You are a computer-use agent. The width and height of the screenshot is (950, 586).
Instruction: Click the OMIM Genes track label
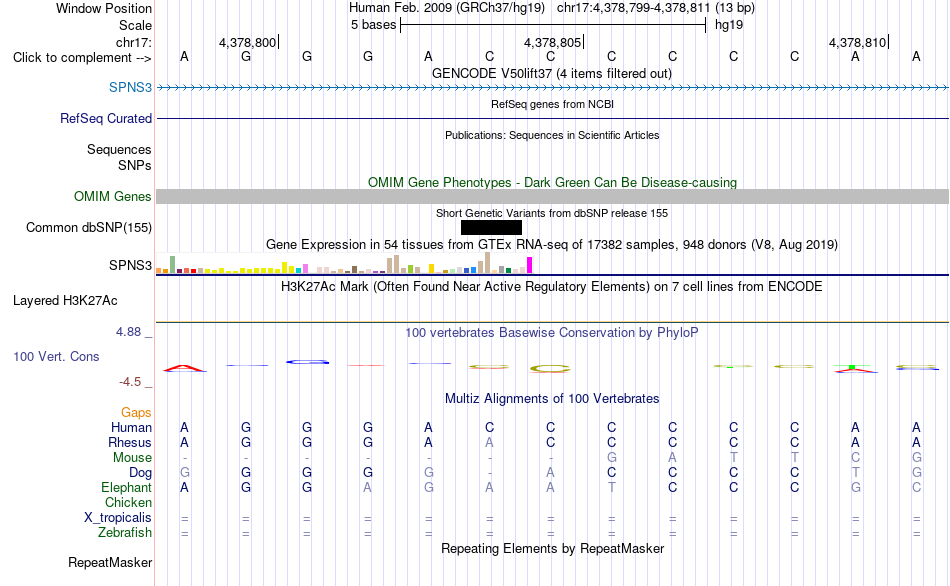point(113,196)
